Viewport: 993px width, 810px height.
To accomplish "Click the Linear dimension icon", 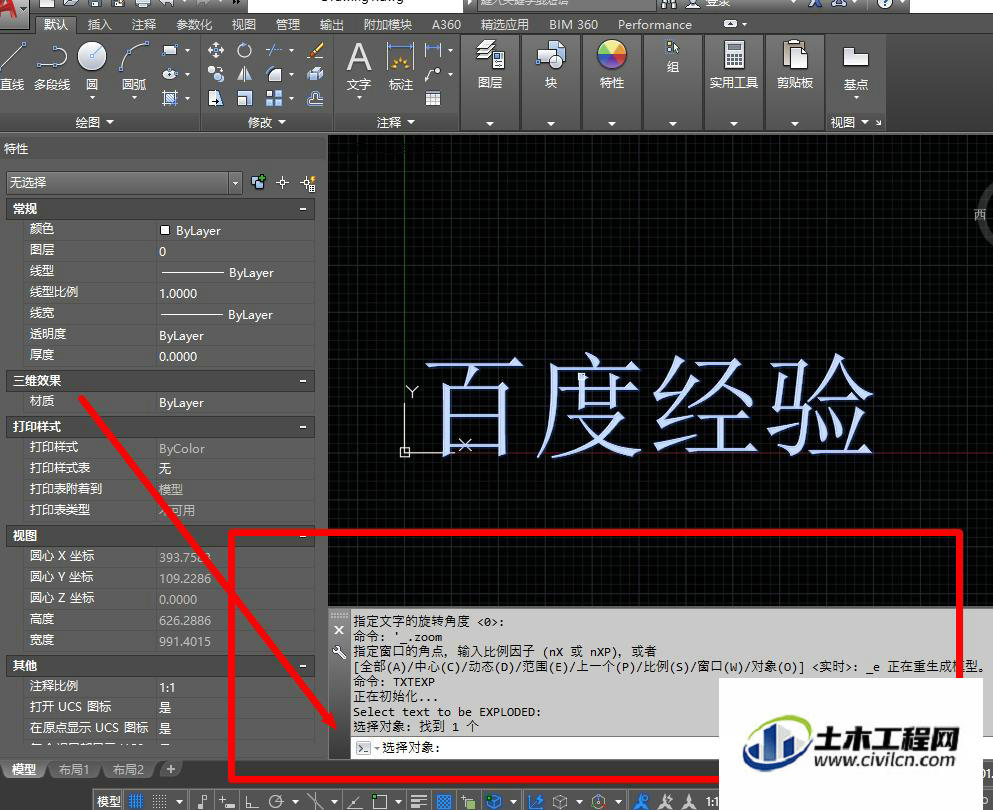I will coord(433,49).
